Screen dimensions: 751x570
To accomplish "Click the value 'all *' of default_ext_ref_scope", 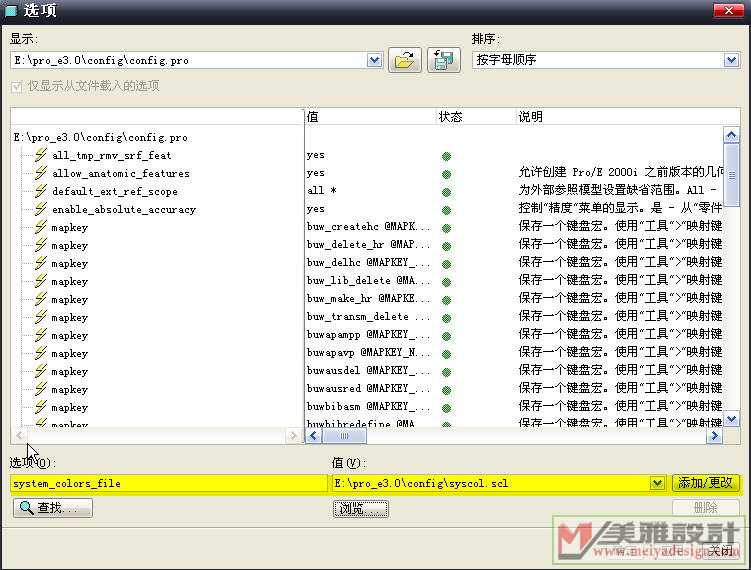I will click(321, 190).
